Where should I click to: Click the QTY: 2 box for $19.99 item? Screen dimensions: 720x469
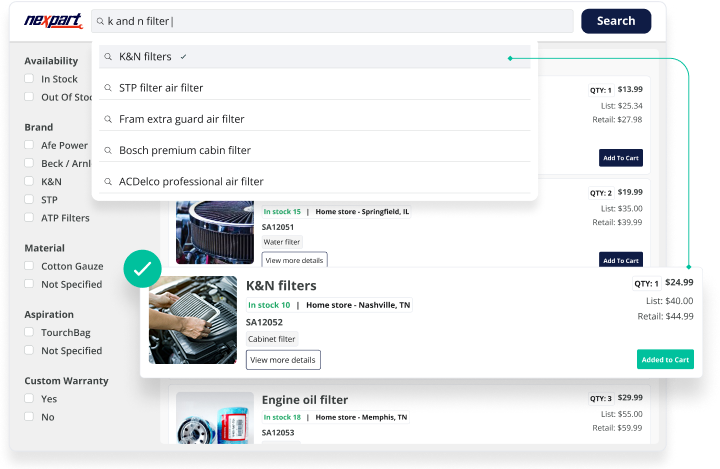coord(601,193)
